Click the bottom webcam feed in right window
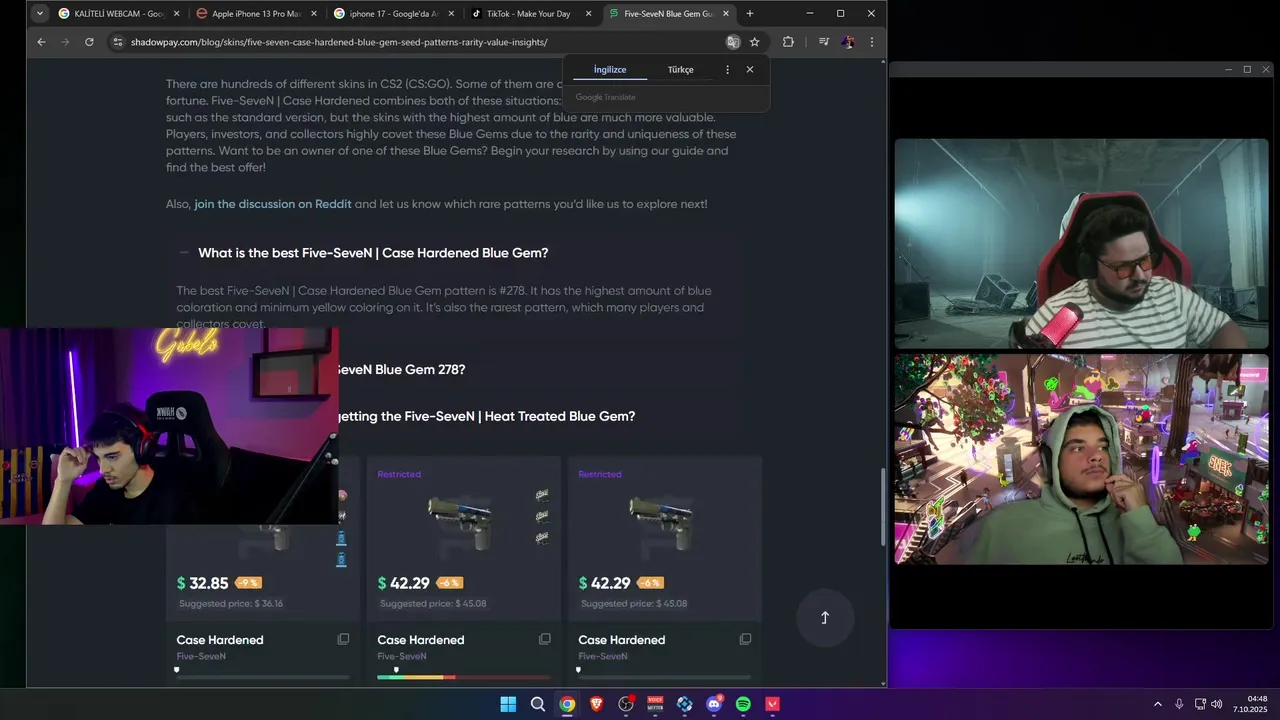Viewport: 1280px width, 720px height. tap(1081, 459)
